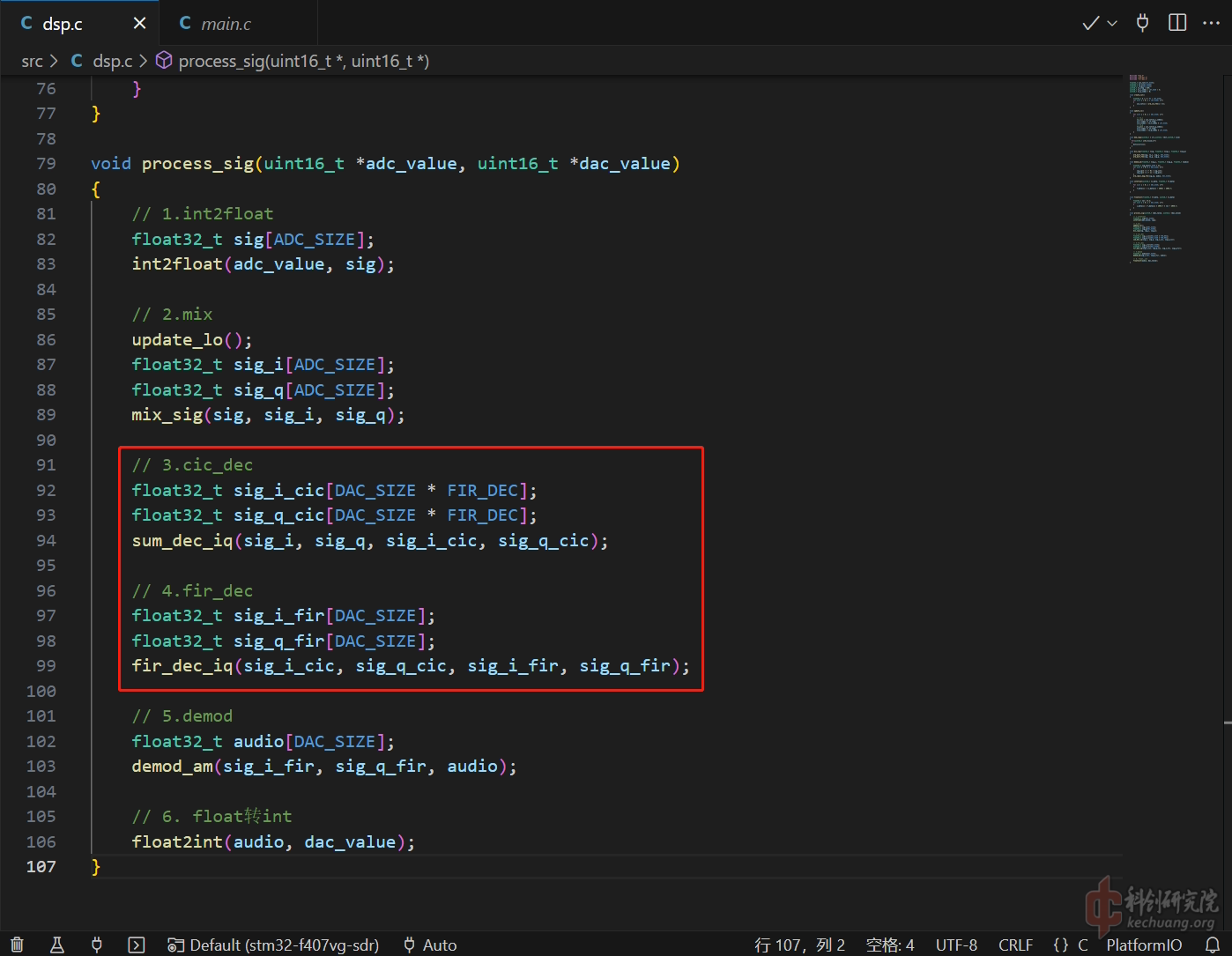Click the serial monitor plug icon in the editor toolbar
The width and height of the screenshot is (1232, 956).
(x=1142, y=23)
